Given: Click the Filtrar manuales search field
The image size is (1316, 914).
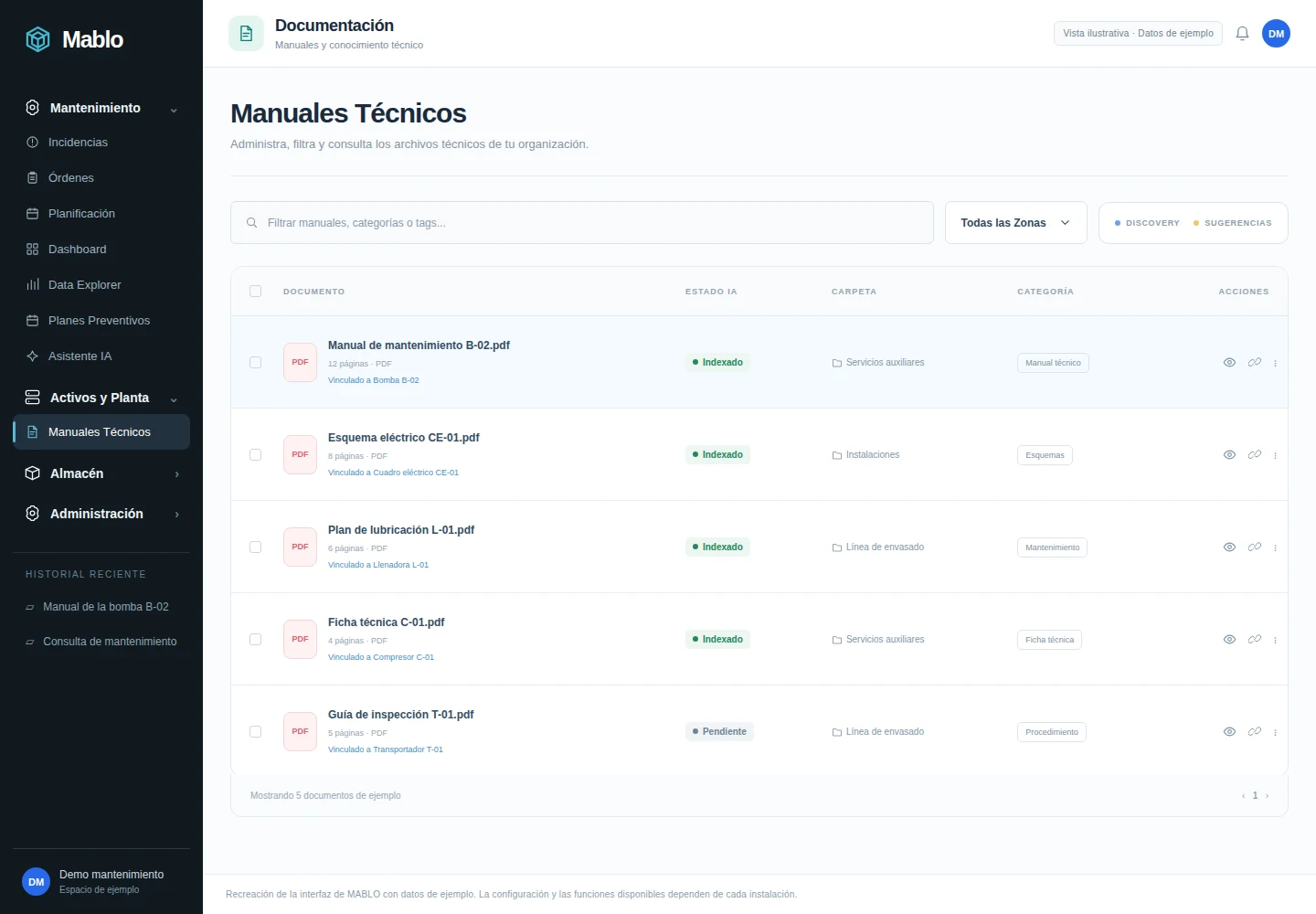Looking at the screenshot, I should point(582,223).
